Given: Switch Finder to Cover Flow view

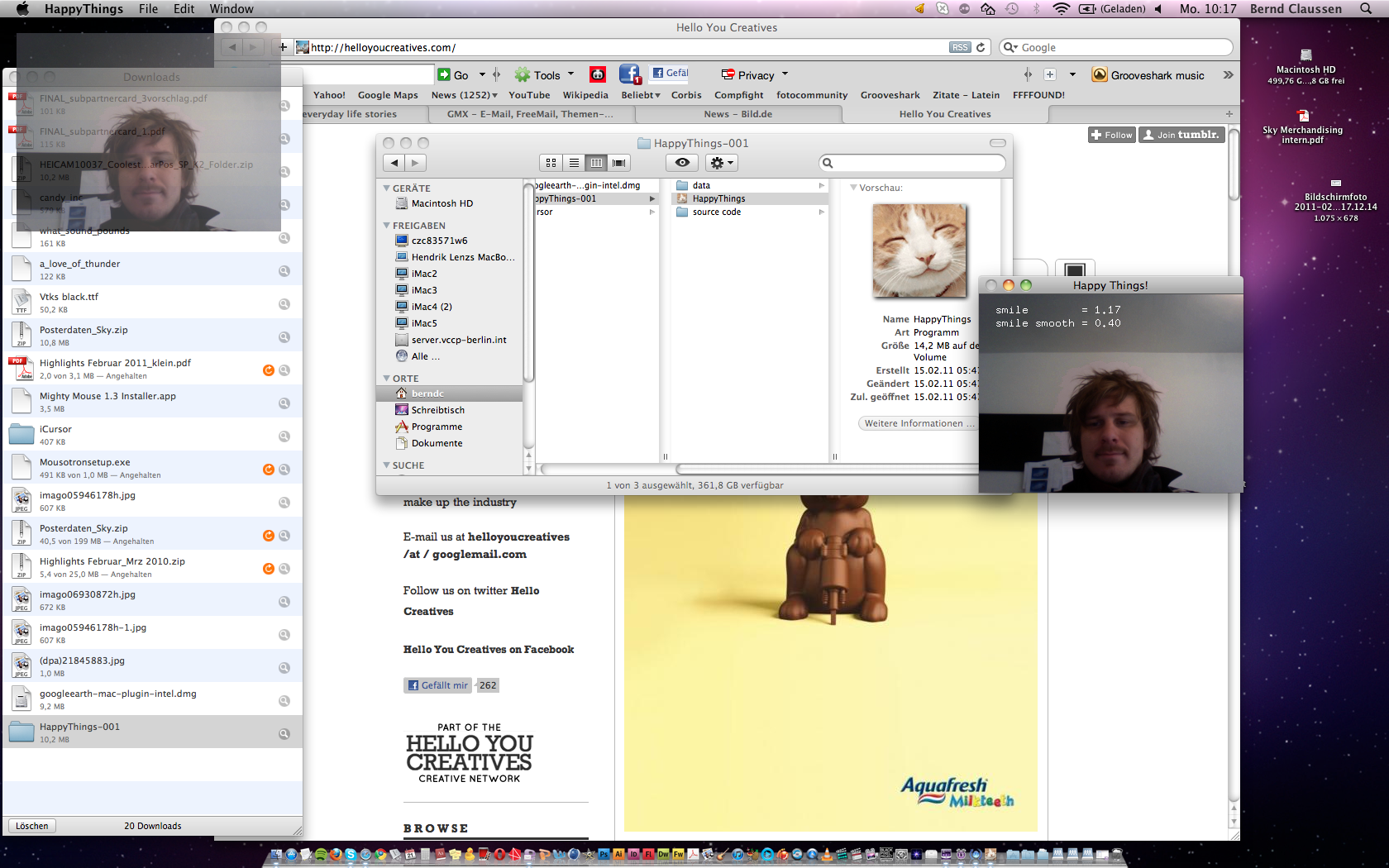Looking at the screenshot, I should pyautogui.click(x=618, y=163).
